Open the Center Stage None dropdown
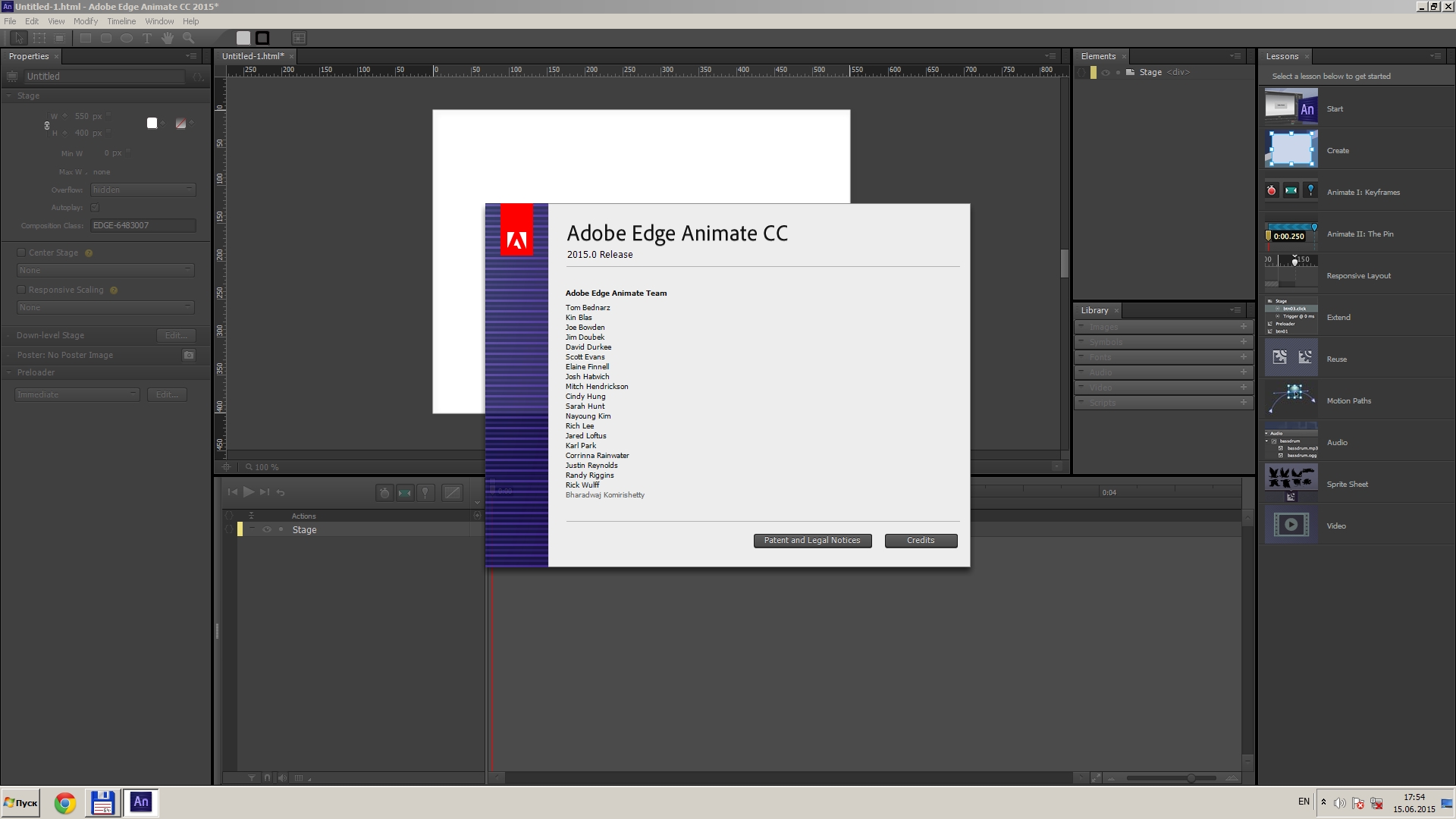This screenshot has width=1456, height=819. [x=106, y=271]
